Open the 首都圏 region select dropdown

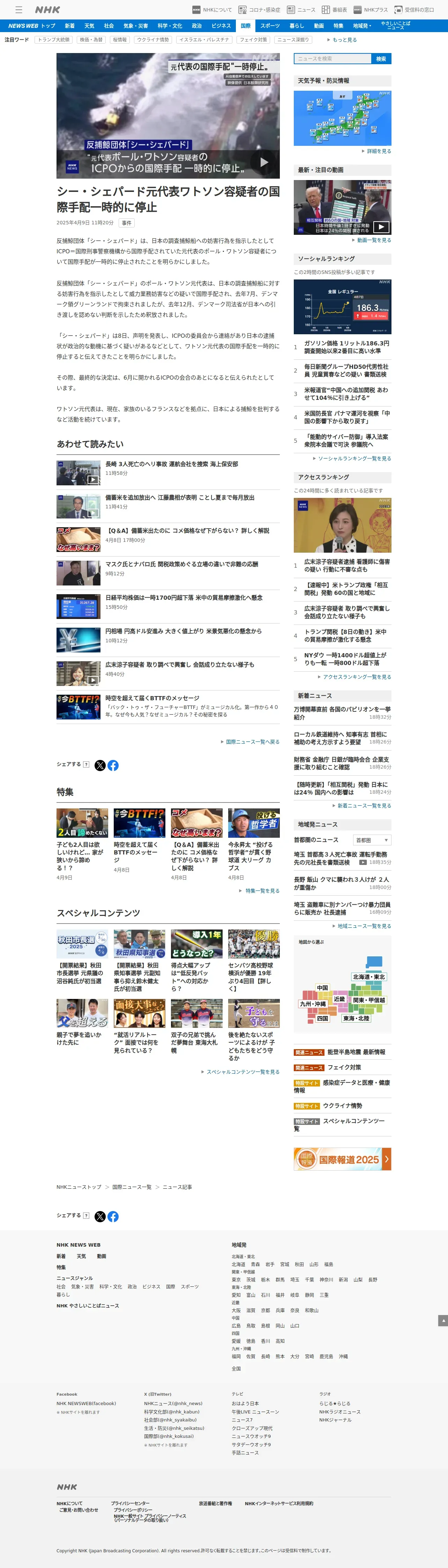pos(371,840)
